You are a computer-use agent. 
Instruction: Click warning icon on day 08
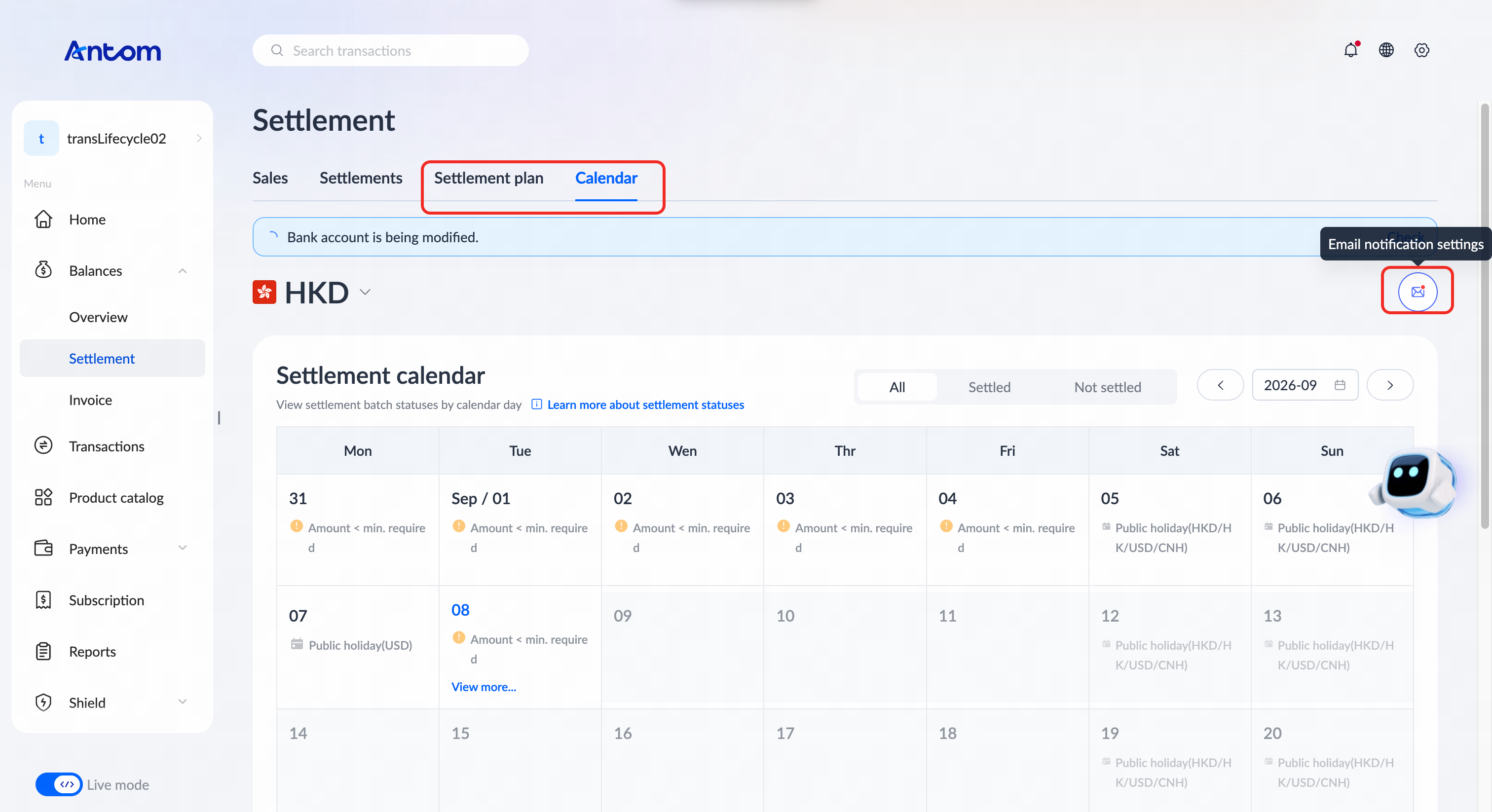[458, 638]
